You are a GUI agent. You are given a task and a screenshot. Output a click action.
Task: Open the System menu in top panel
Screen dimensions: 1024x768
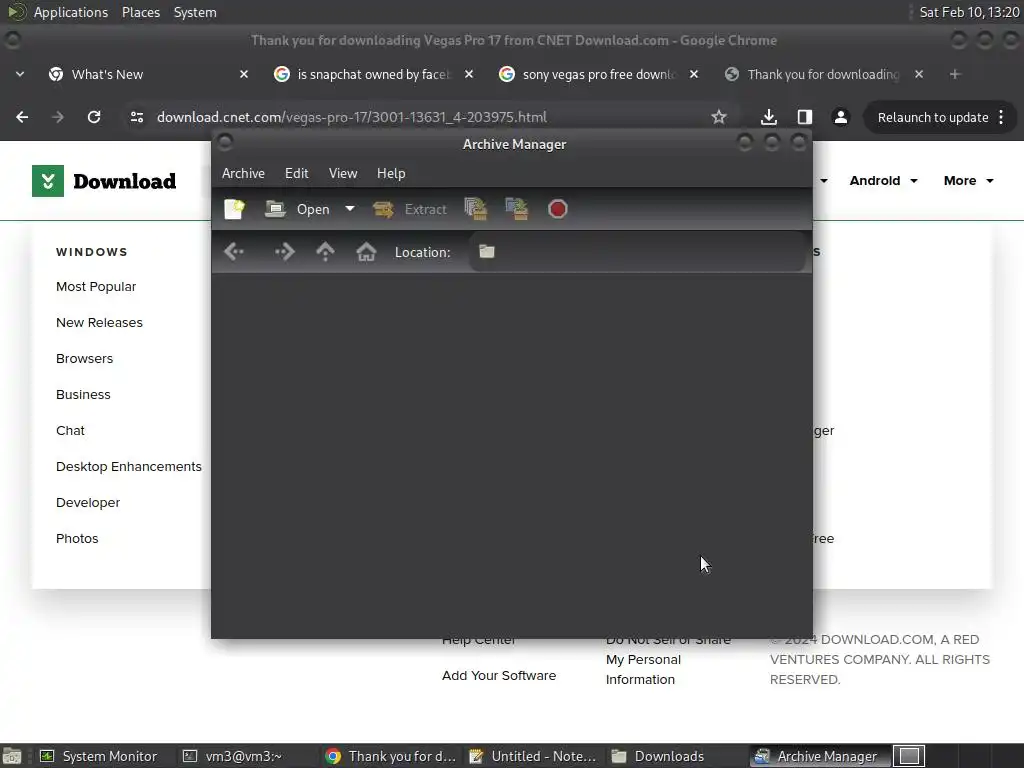pyautogui.click(x=195, y=12)
